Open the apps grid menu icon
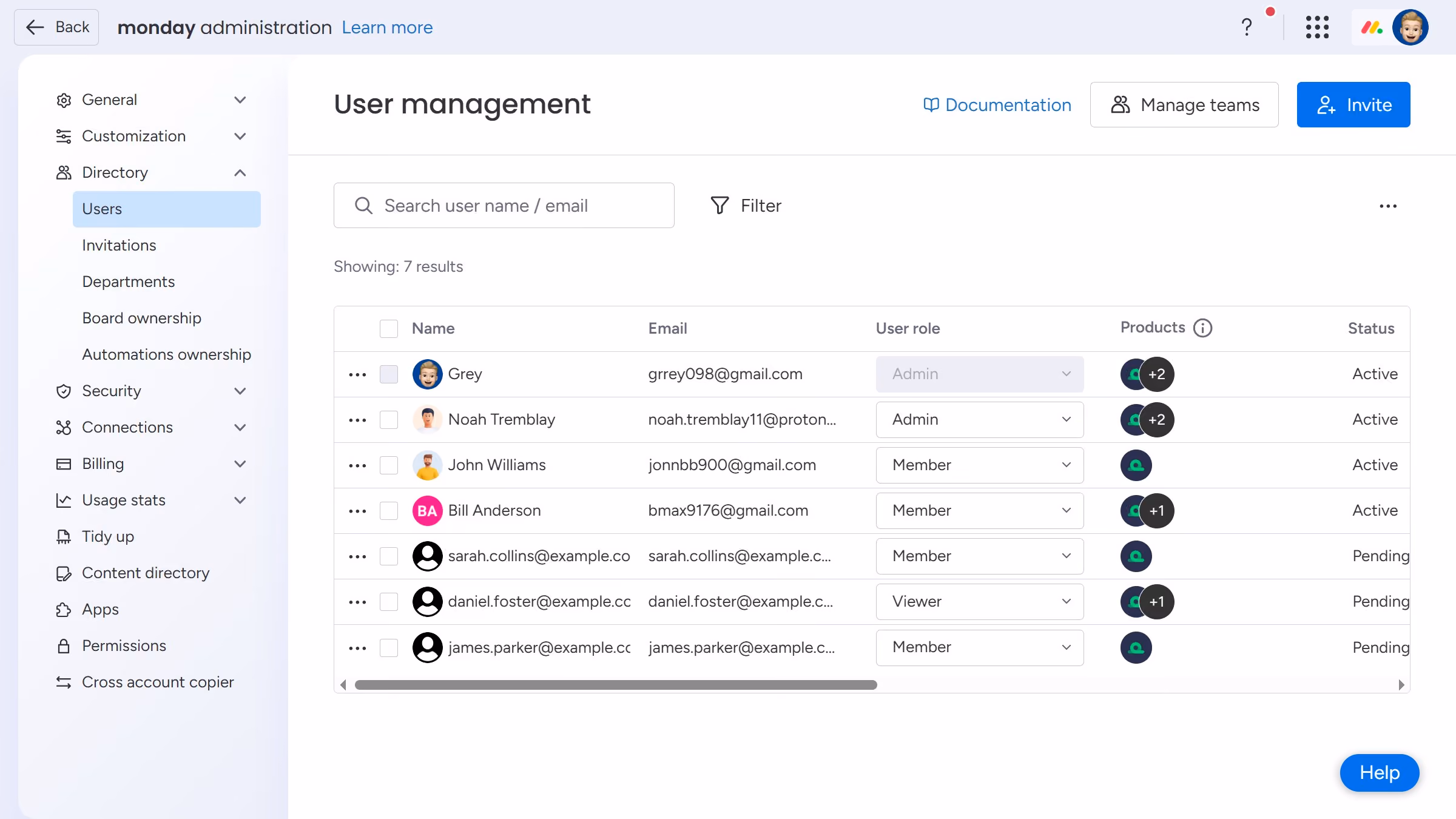The width and height of the screenshot is (1456, 819). pos(1317,27)
